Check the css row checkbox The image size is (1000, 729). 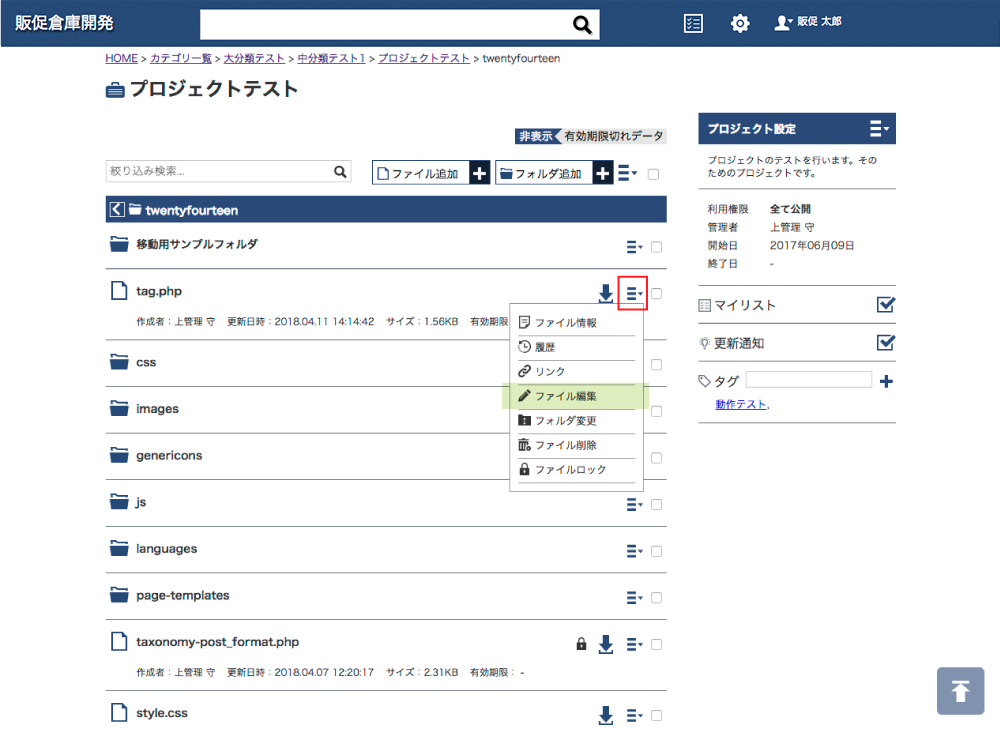(656, 364)
